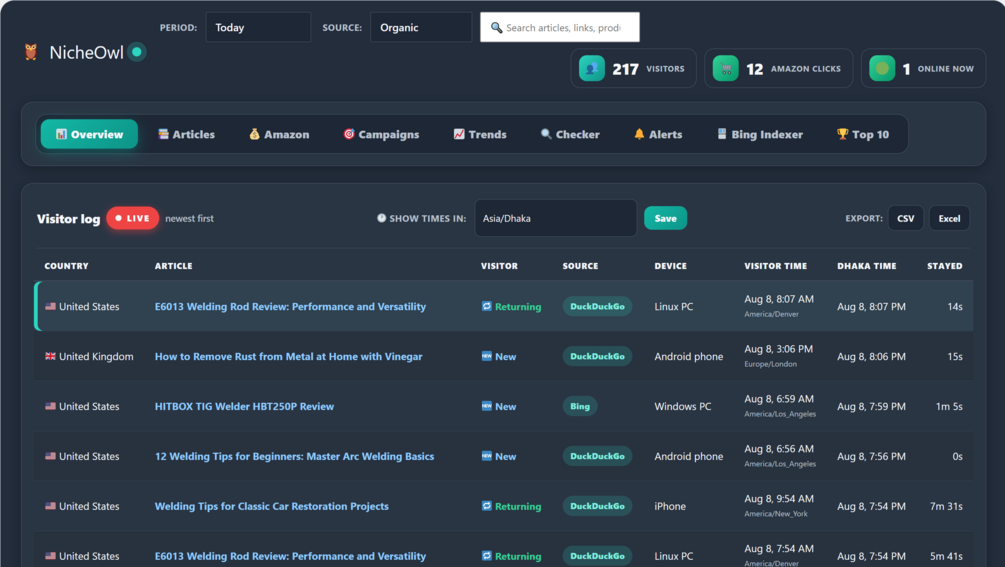Open 12 Welding Tips for Beginners link
Screen dimensions: 1005x567
coord(294,456)
